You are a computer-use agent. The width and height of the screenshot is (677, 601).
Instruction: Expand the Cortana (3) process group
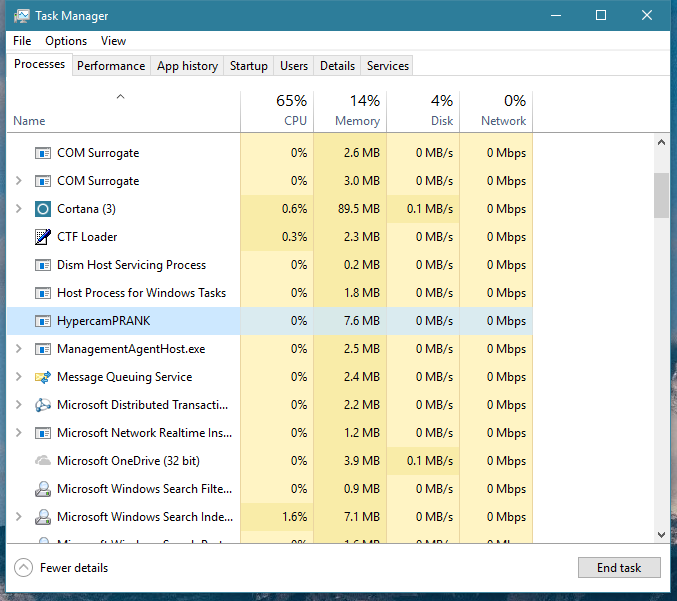(19, 209)
